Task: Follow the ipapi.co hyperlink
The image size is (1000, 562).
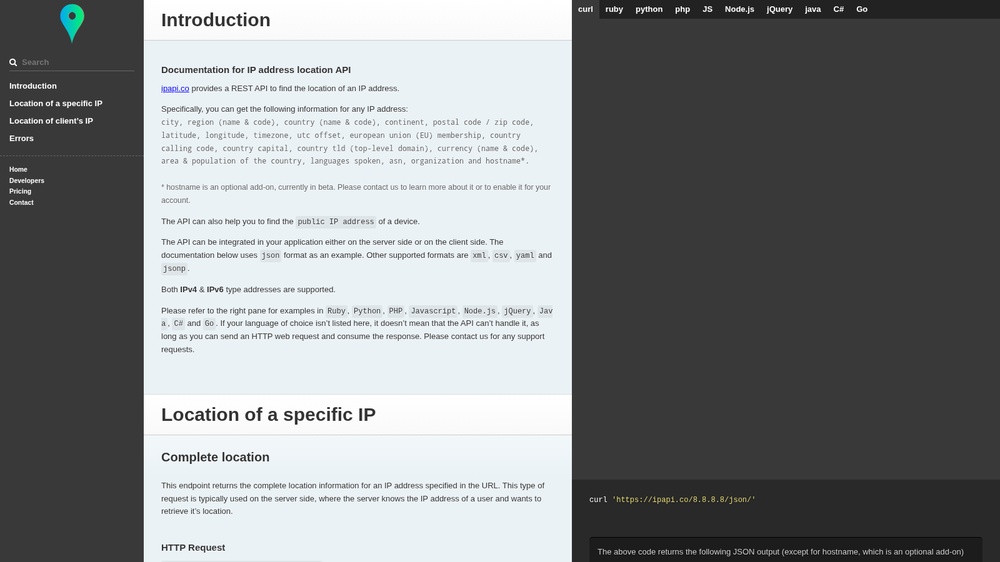Action: click(x=175, y=89)
